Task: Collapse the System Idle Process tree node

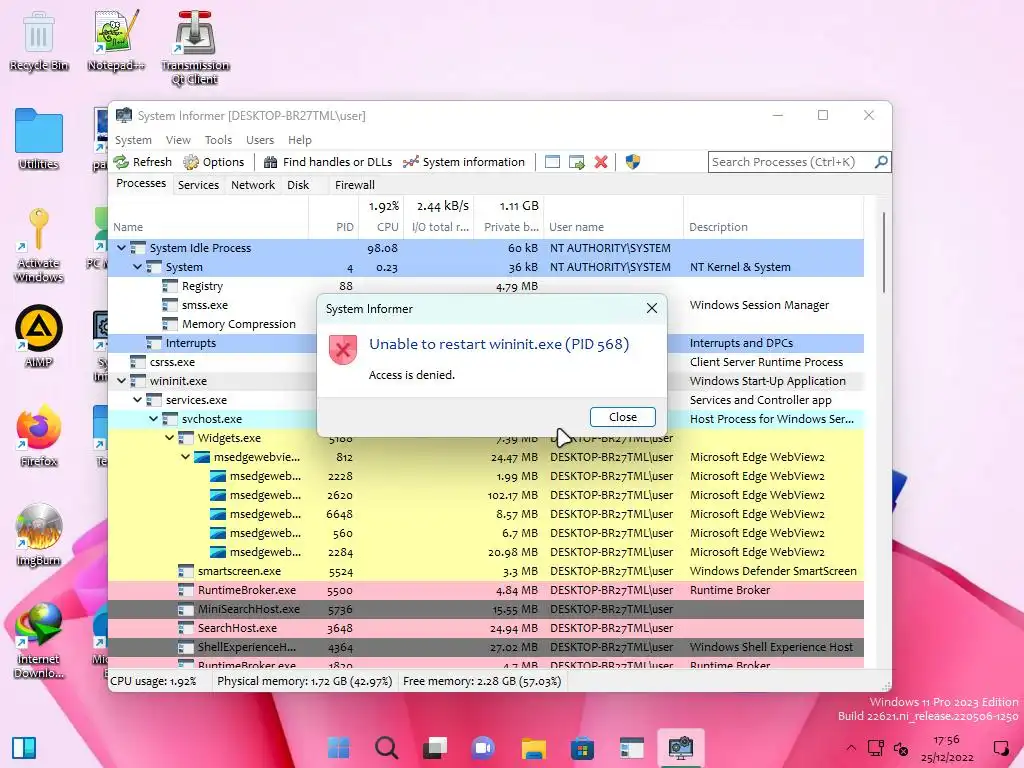Action: point(121,248)
